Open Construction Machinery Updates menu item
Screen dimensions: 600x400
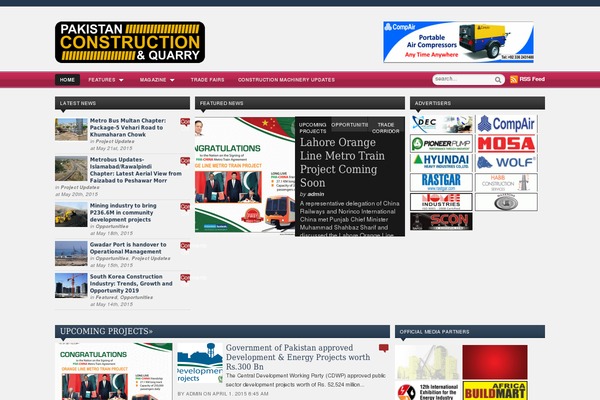(286, 80)
